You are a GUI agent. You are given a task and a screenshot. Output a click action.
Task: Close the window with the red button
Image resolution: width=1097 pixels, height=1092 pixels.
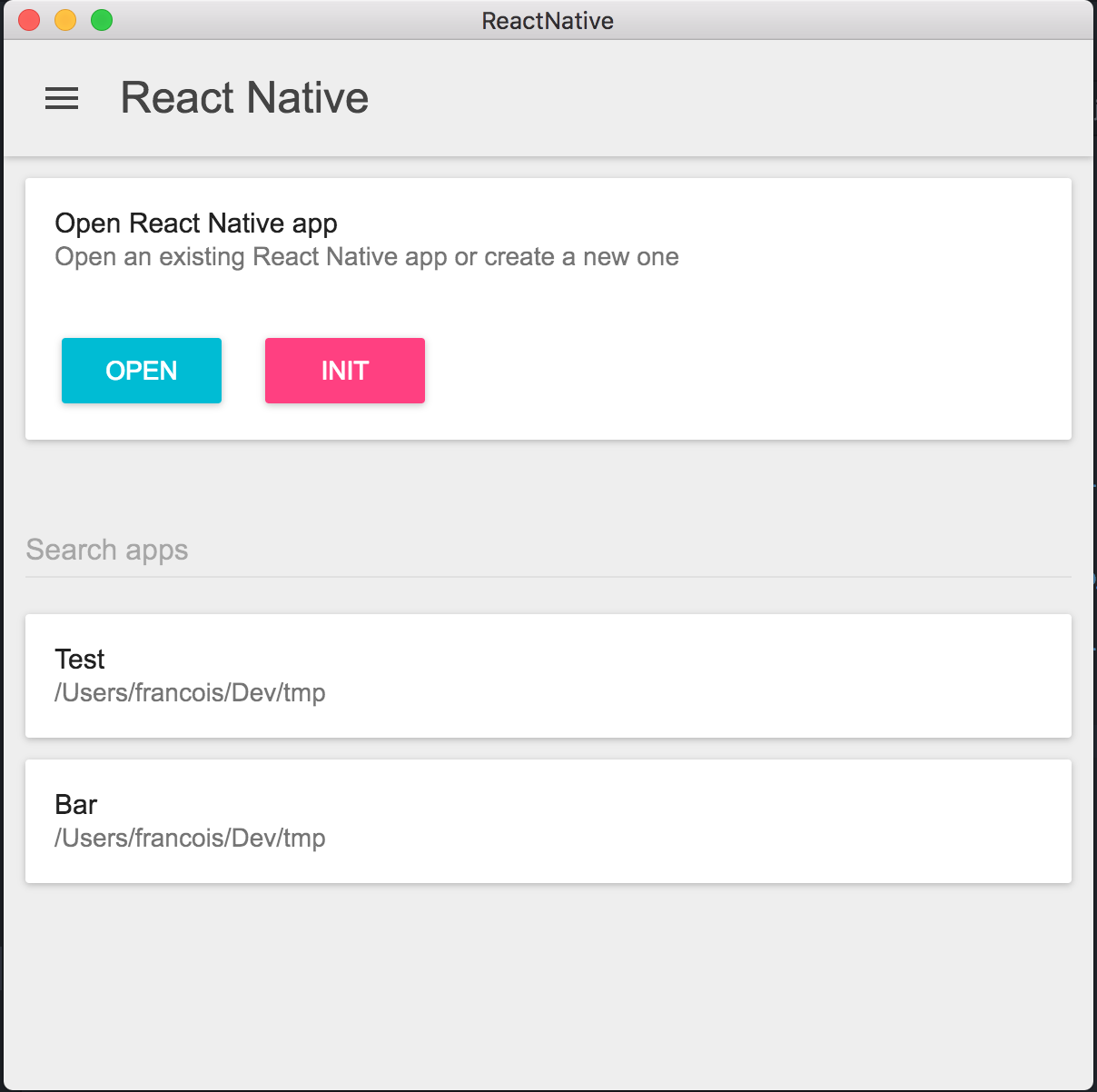click(29, 20)
